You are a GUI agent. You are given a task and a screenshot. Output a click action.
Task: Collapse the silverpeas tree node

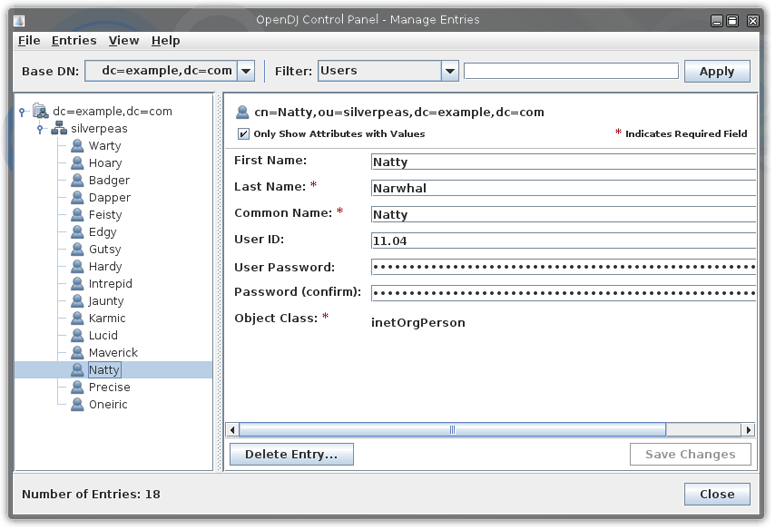pyautogui.click(x=40, y=129)
